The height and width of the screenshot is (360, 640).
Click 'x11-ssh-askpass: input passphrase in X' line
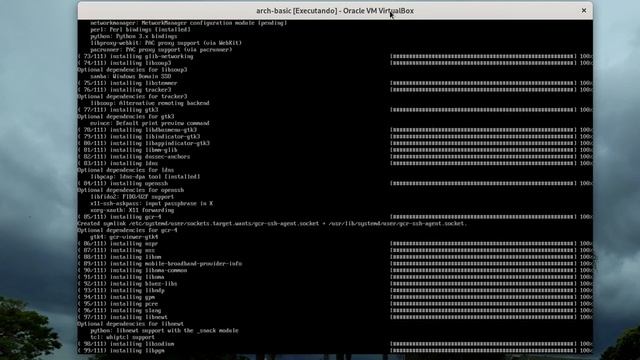pos(151,203)
